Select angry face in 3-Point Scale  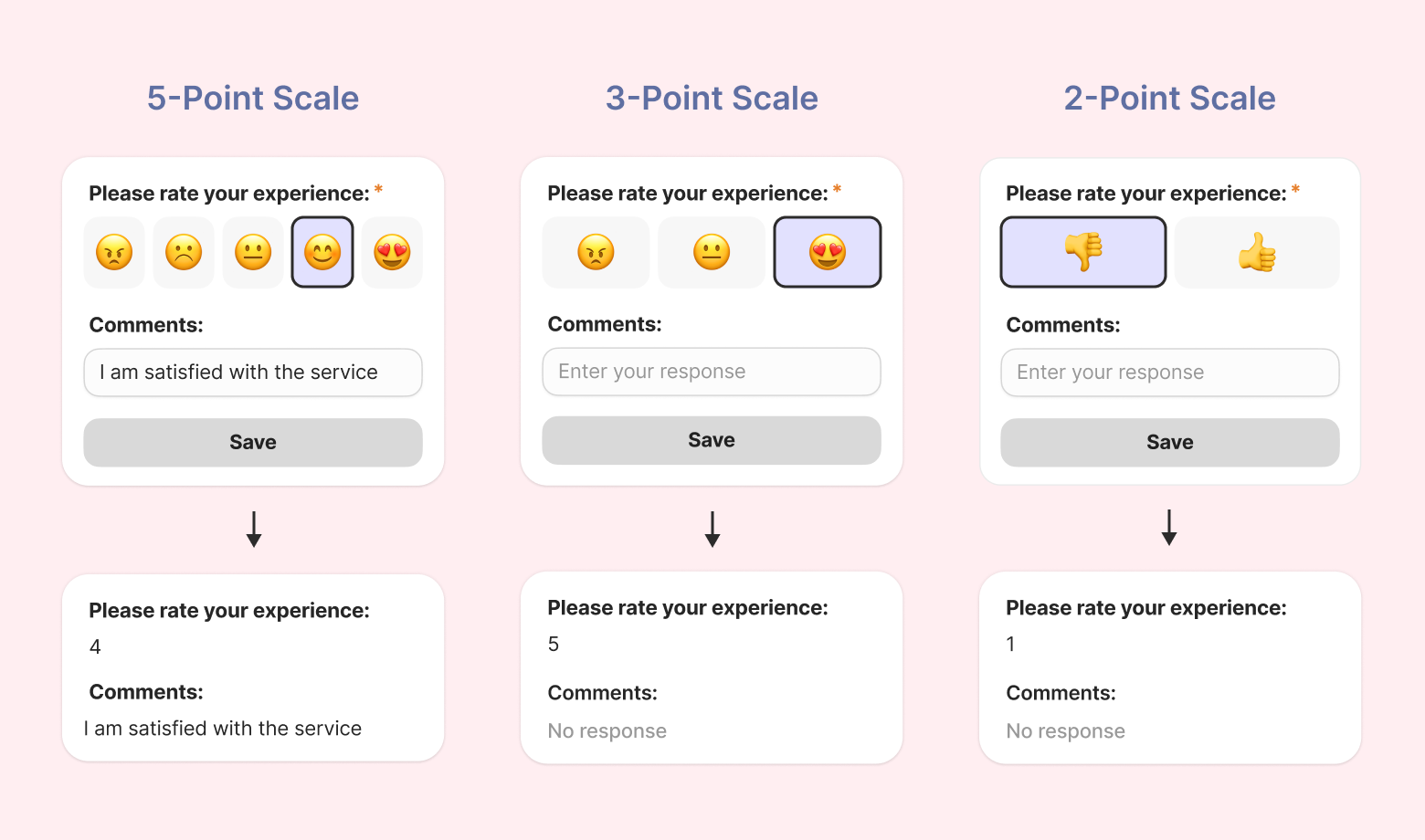tap(596, 252)
